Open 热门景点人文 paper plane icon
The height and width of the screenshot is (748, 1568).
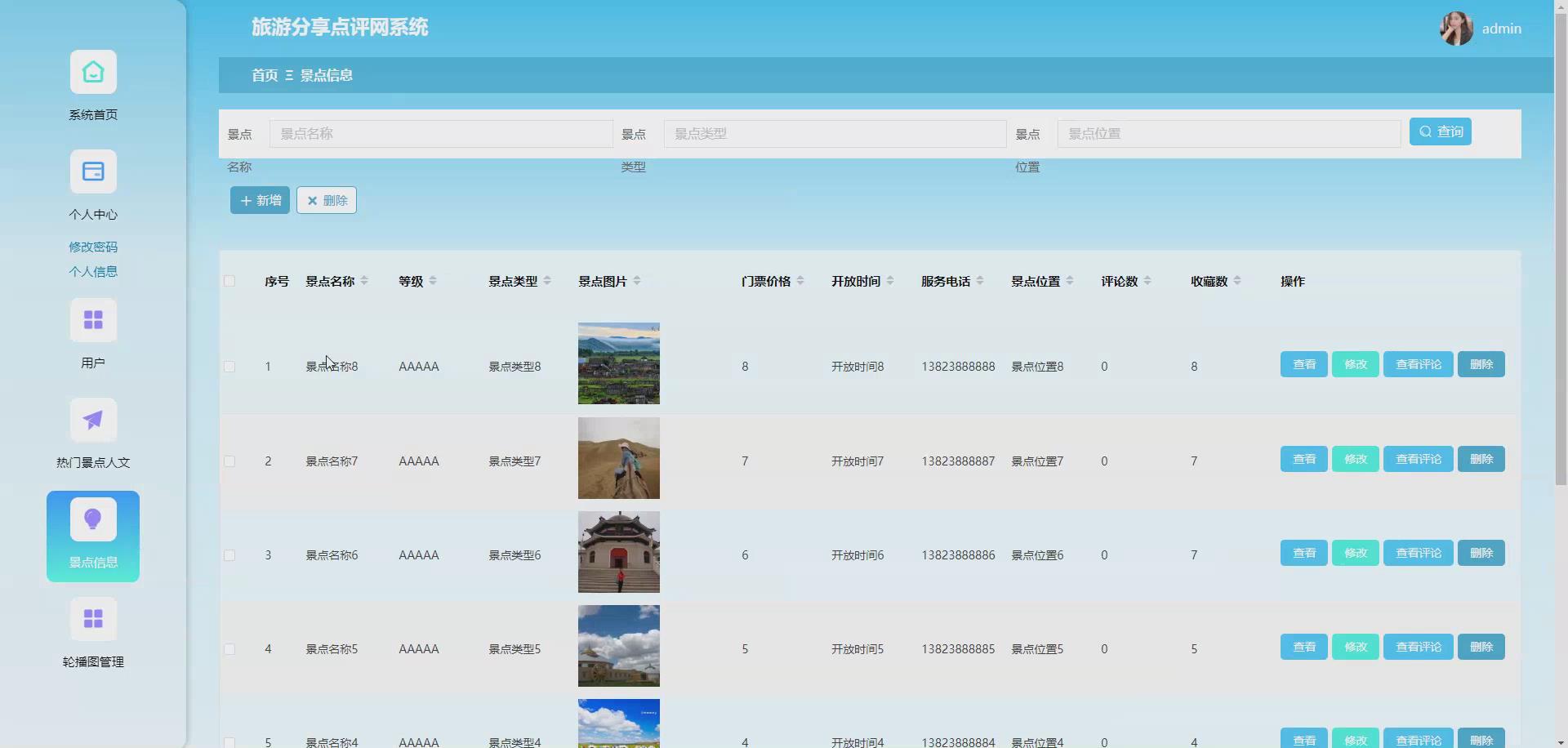(93, 420)
